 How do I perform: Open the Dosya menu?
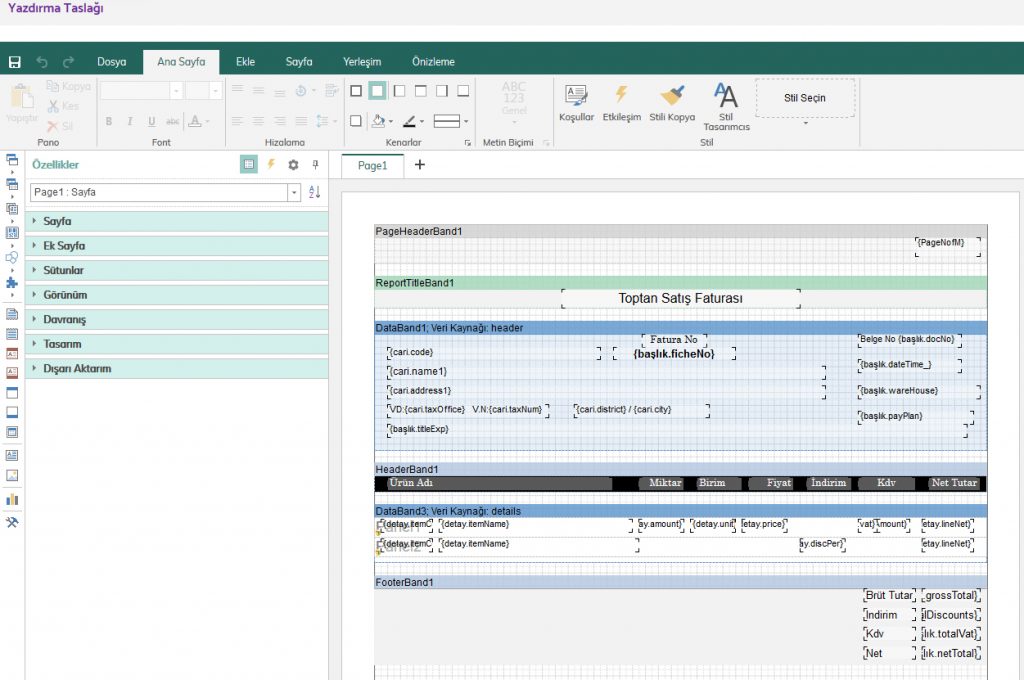point(112,62)
